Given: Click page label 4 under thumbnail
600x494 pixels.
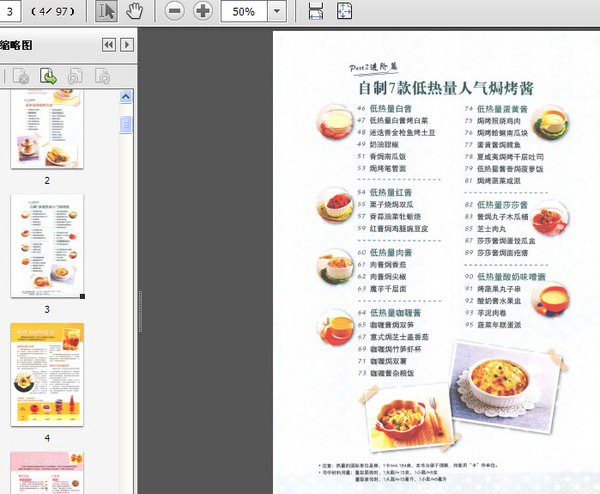Looking at the screenshot, I should pyautogui.click(x=47, y=438).
